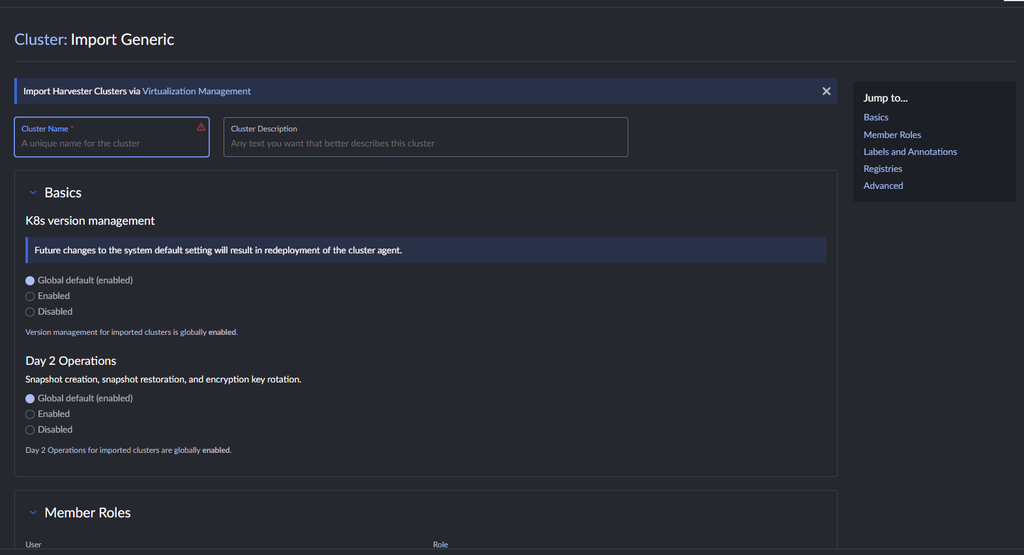Click the Member Roles section heading
1024x555 pixels.
click(x=88, y=513)
